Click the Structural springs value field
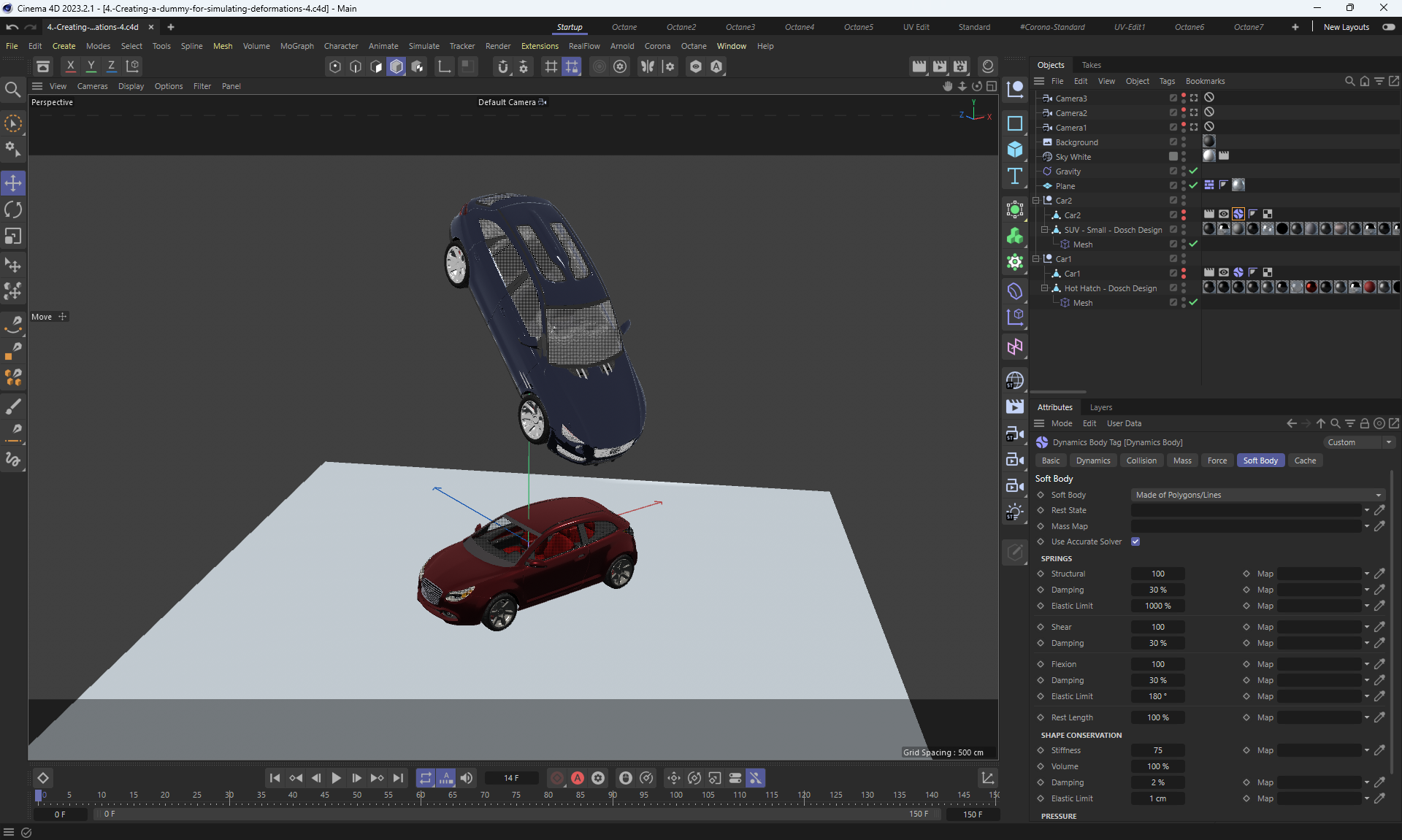The height and width of the screenshot is (840, 1402). pos(1157,574)
